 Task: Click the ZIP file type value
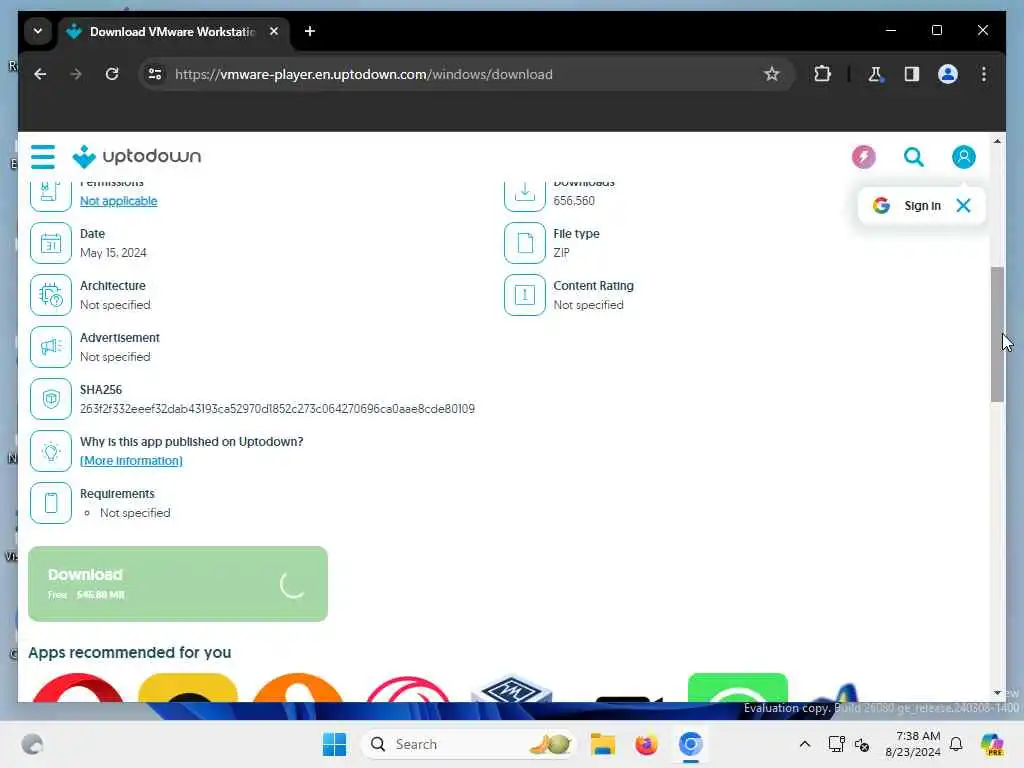coord(561,253)
